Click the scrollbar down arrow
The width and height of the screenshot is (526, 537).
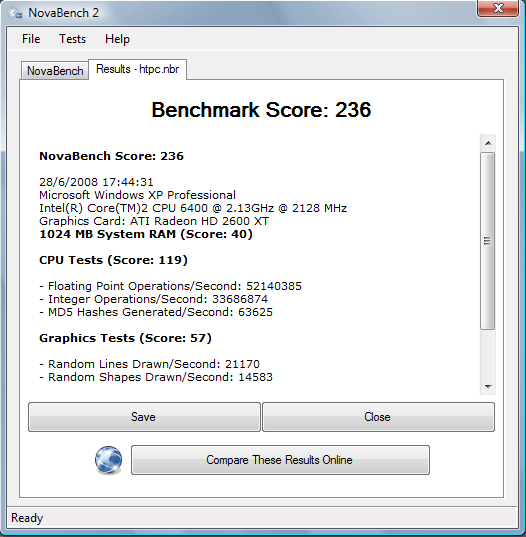pyautogui.click(x=488, y=387)
